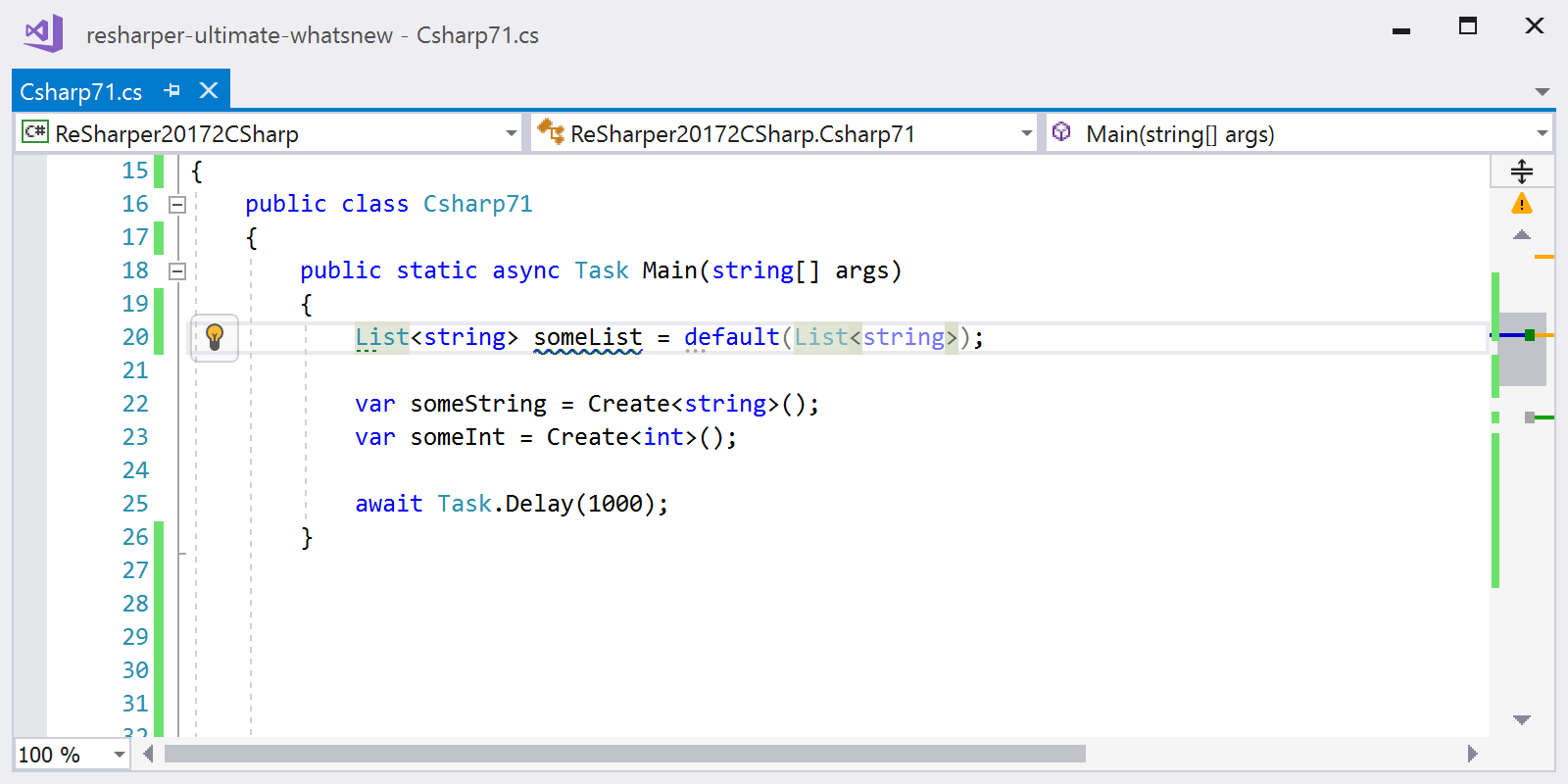The width and height of the screenshot is (1568, 784).
Task: Click the Main method name on line 18
Action: [x=669, y=270]
